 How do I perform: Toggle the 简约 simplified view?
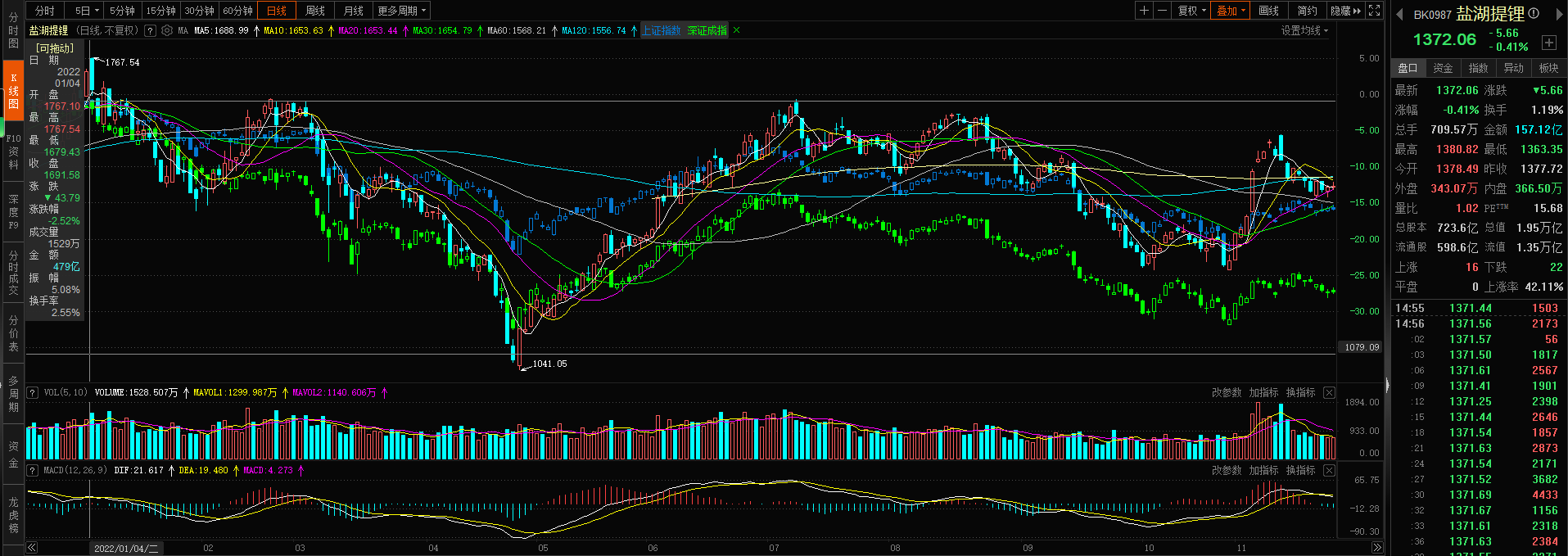point(1308,11)
